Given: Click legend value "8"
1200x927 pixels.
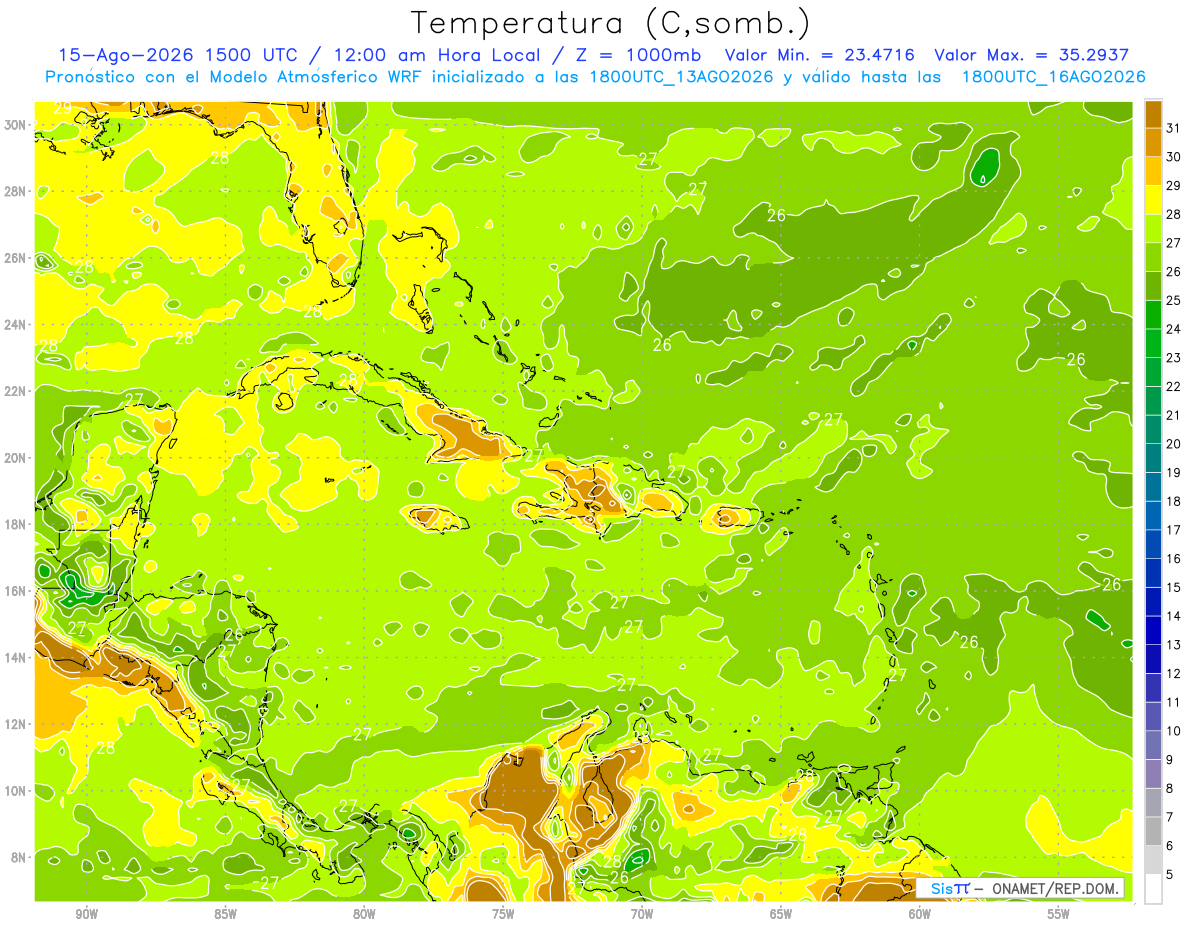Looking at the screenshot, I should coord(1170,789).
